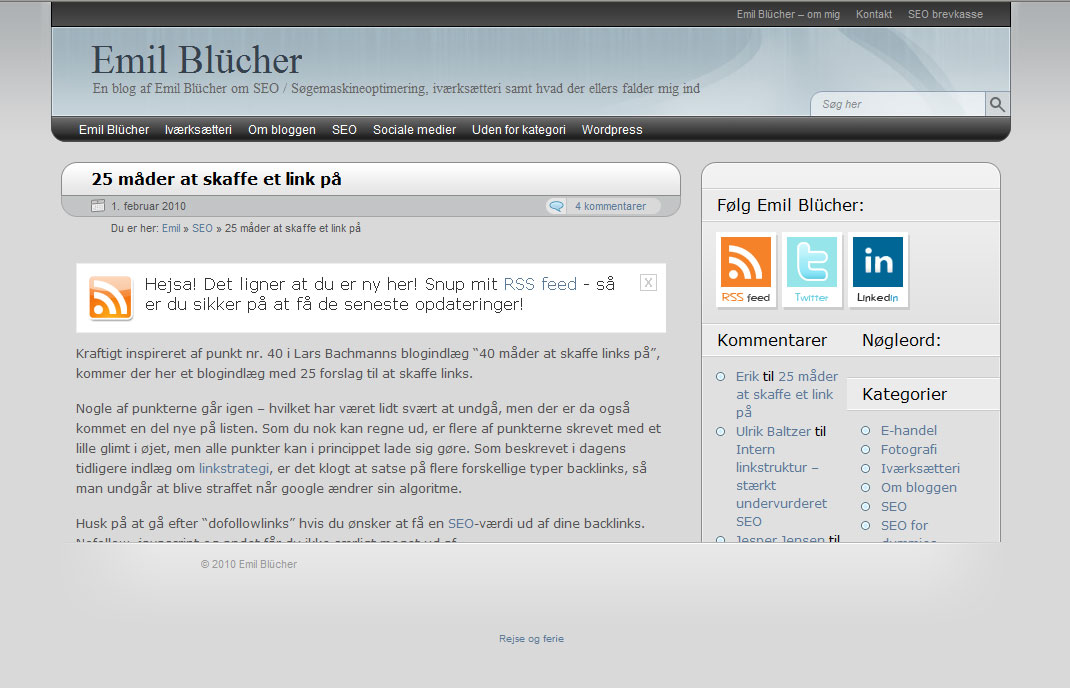
Task: Open the Fotografi category
Action: tap(908, 449)
